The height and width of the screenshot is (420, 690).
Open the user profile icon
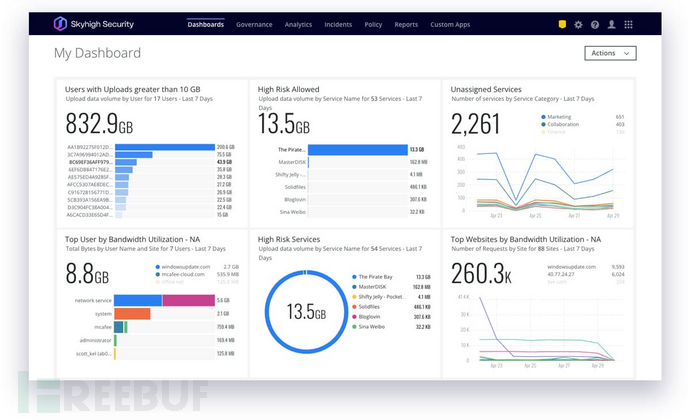coord(610,24)
